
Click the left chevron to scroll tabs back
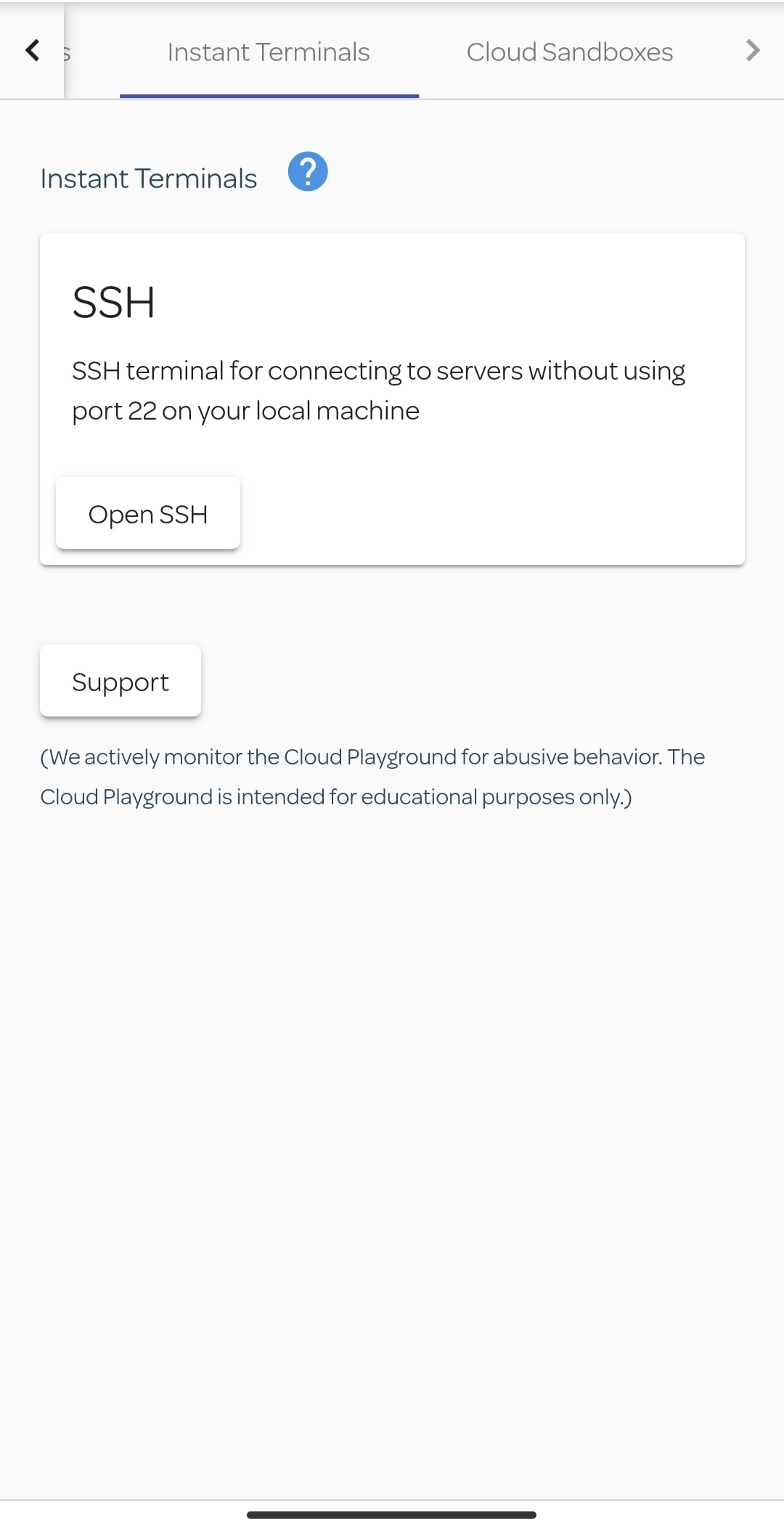point(32,50)
